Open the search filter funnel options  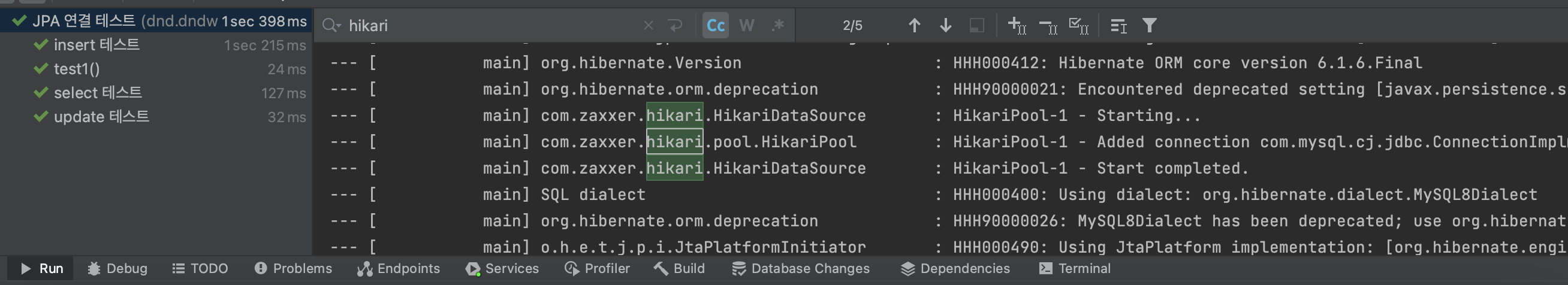(x=1149, y=26)
